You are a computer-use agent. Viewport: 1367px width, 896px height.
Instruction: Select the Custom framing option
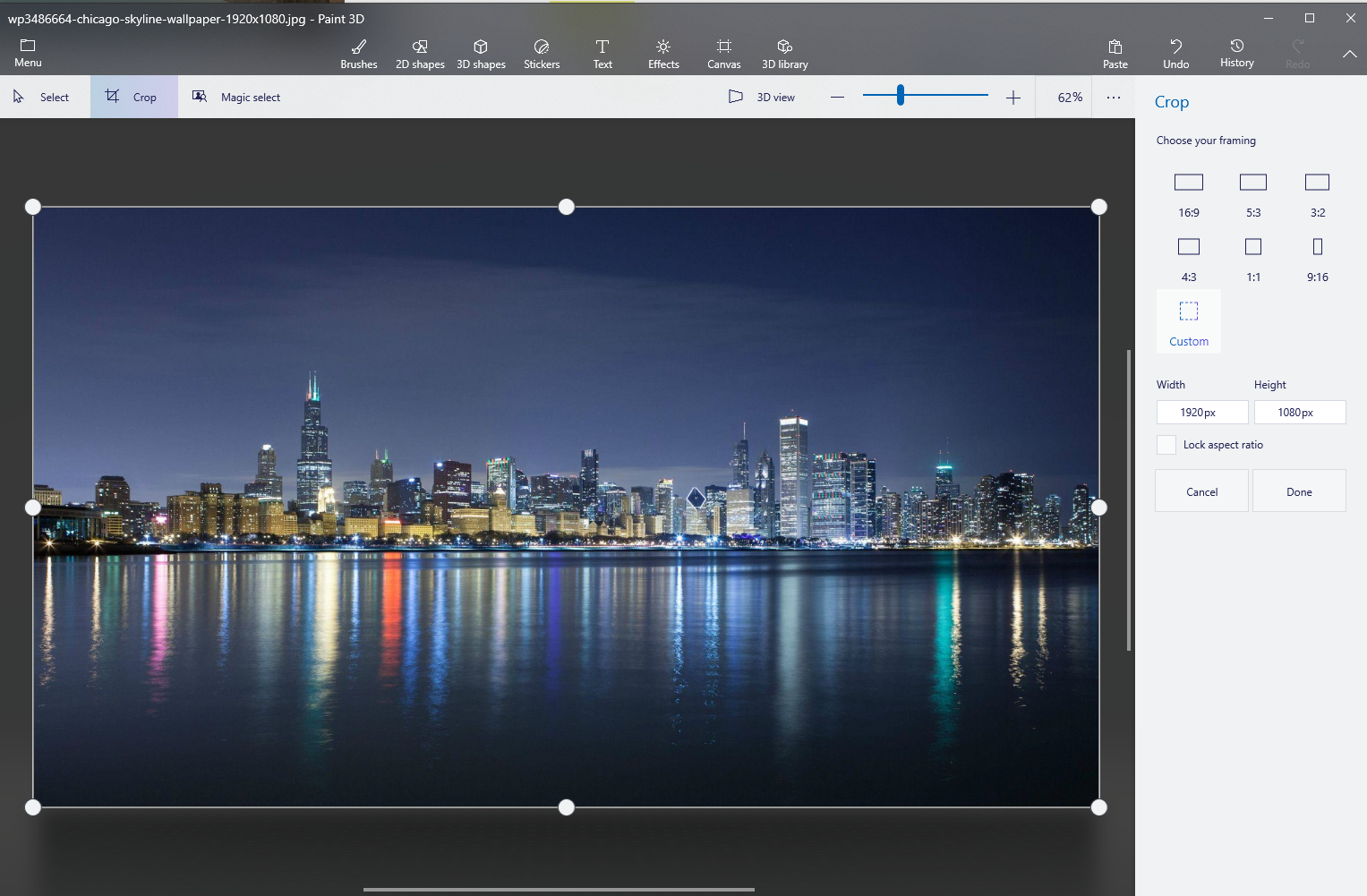(1189, 322)
